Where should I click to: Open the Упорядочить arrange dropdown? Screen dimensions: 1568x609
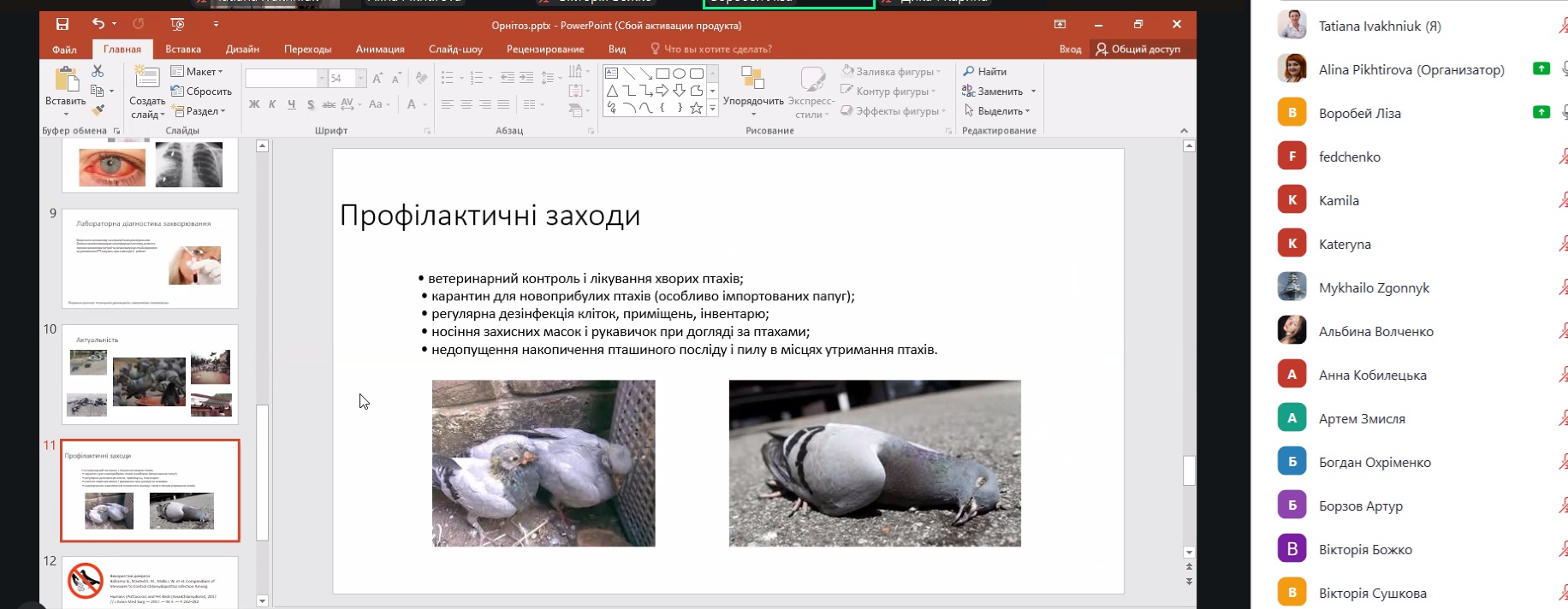point(753,101)
